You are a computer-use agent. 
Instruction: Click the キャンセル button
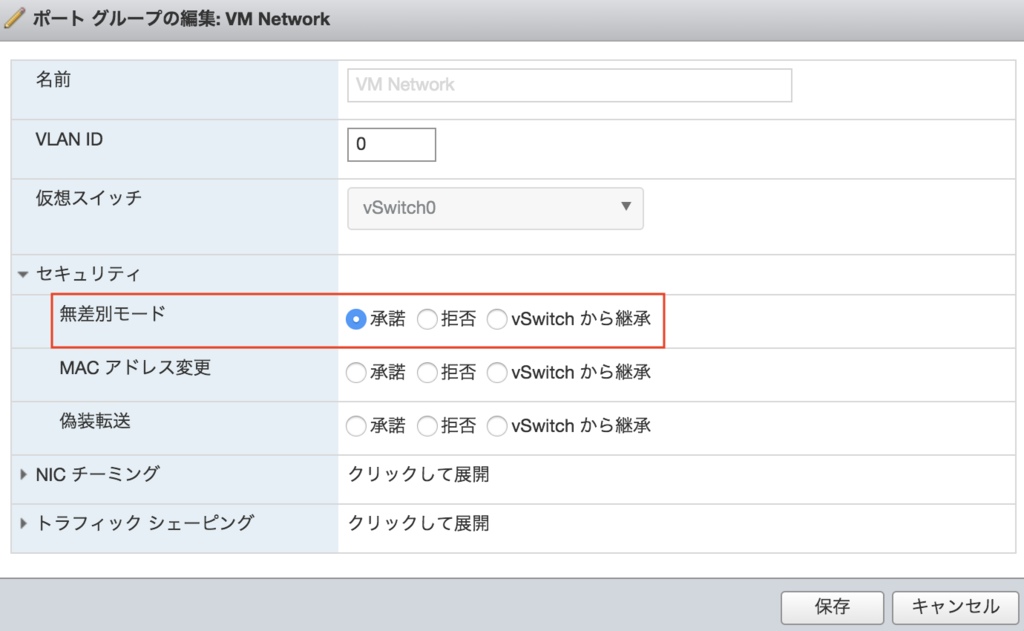[x=955, y=607]
